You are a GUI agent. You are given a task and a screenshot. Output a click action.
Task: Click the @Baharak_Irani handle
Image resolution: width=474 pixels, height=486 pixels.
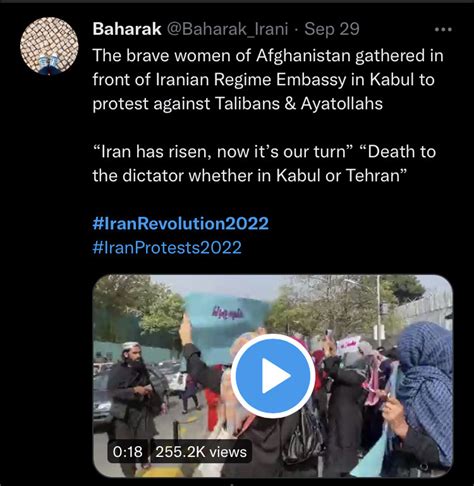click(x=227, y=29)
